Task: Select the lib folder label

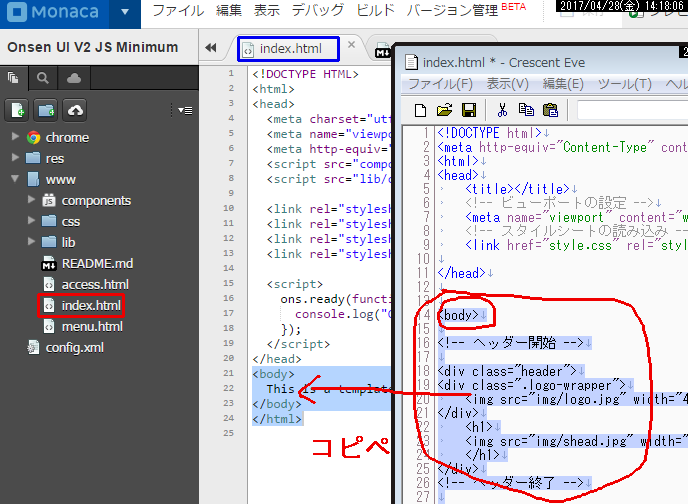Action: 68,243
